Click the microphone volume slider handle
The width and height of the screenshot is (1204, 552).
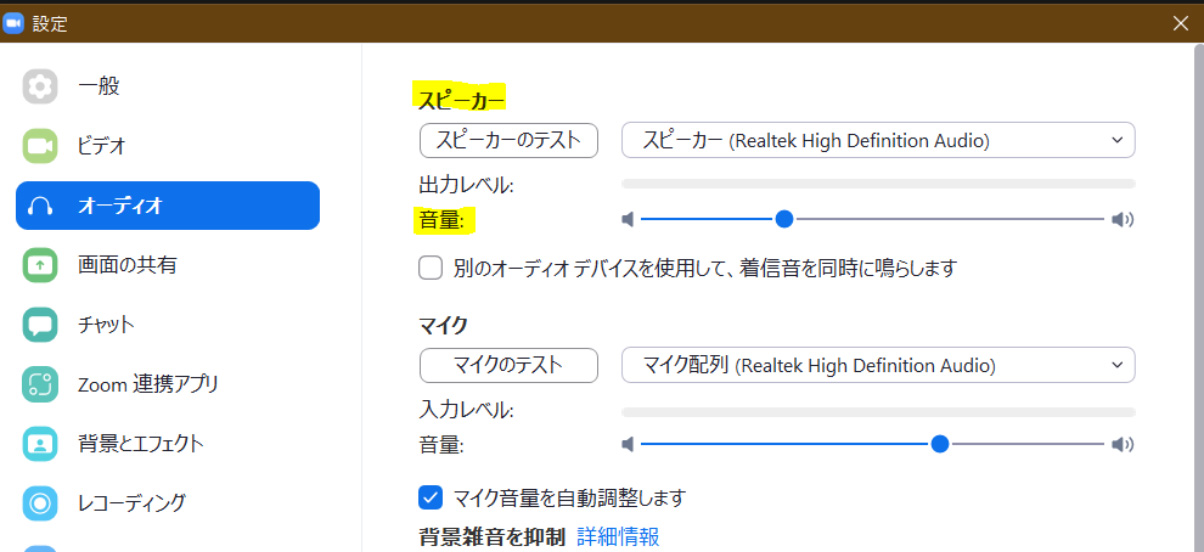[x=939, y=444]
